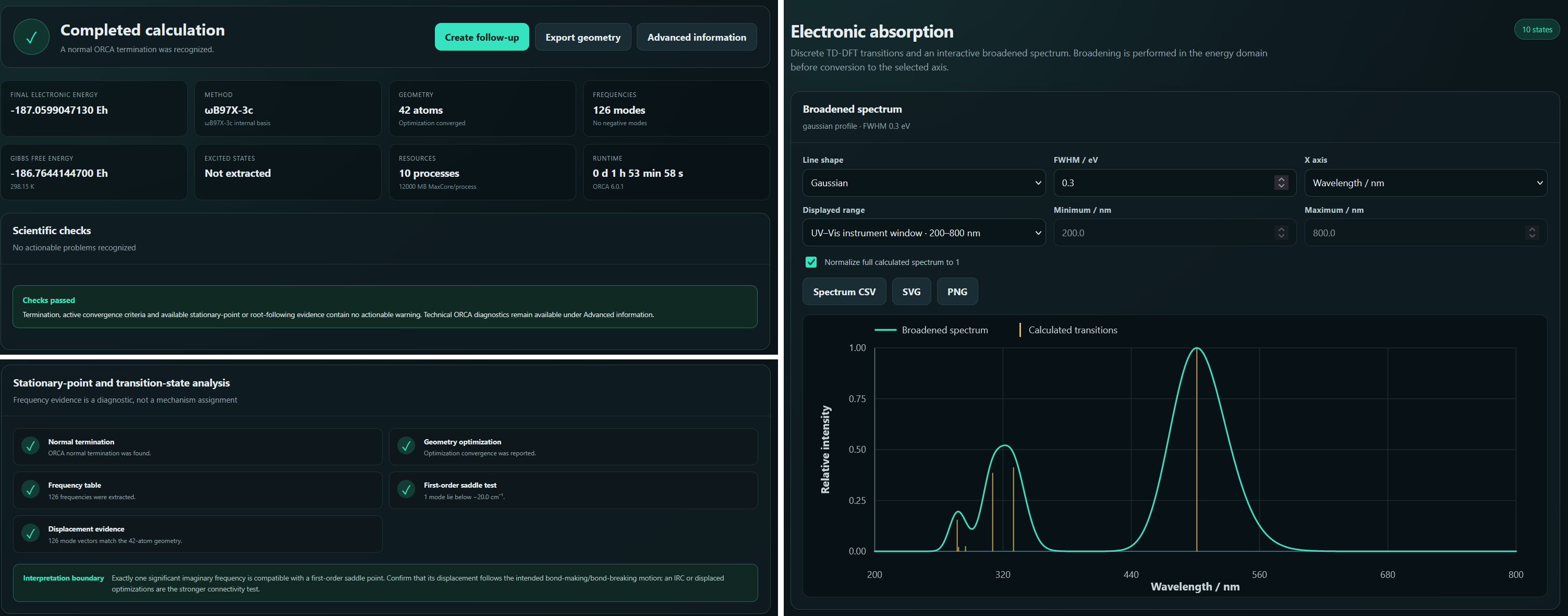
Task: Toggle Normalize full calculated spectrum checkbox
Action: (x=811, y=262)
